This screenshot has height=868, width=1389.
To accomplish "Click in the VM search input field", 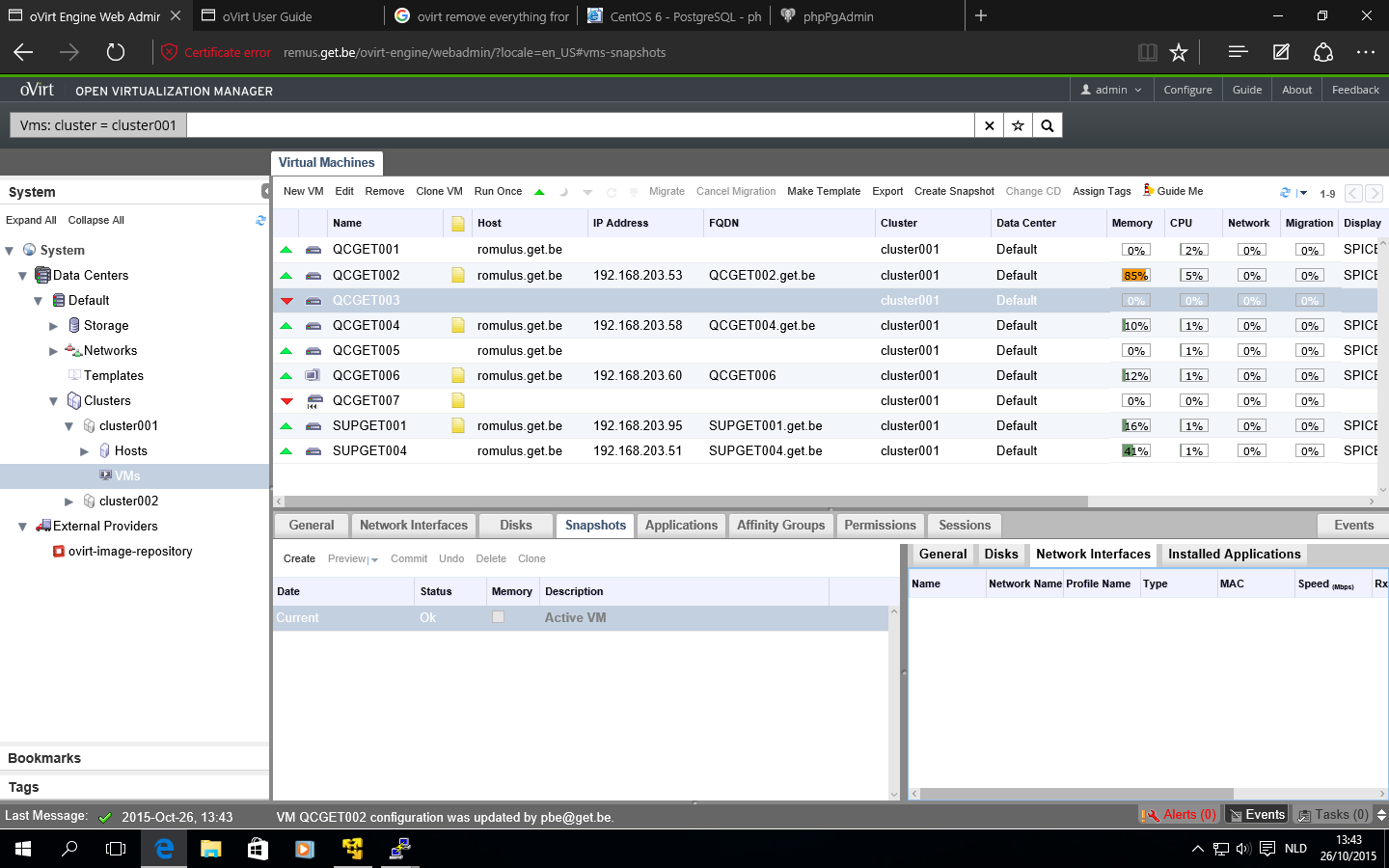I will (x=579, y=125).
